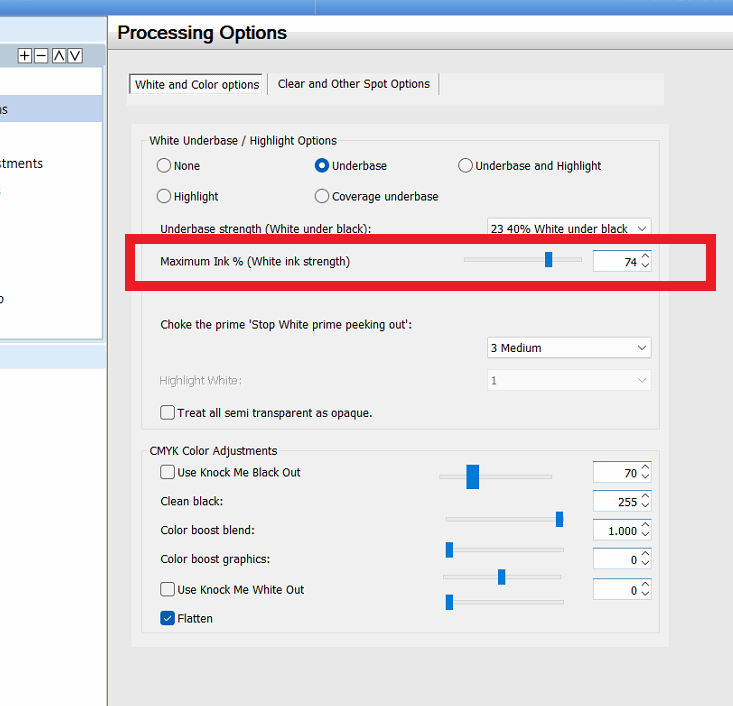Screen dimensions: 733x706
Task: Decrease Maximum Ink % with down arrow
Action: click(x=646, y=265)
